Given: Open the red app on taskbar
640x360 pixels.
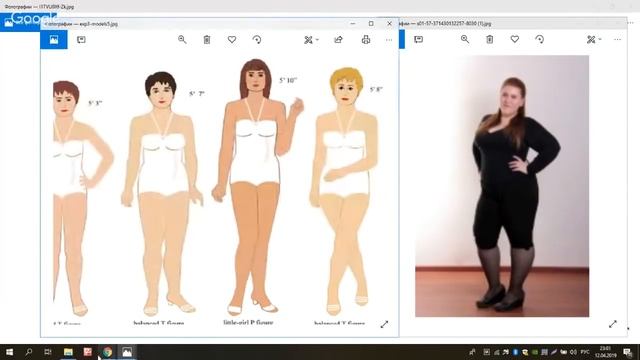Looking at the screenshot, I should coord(87,352).
